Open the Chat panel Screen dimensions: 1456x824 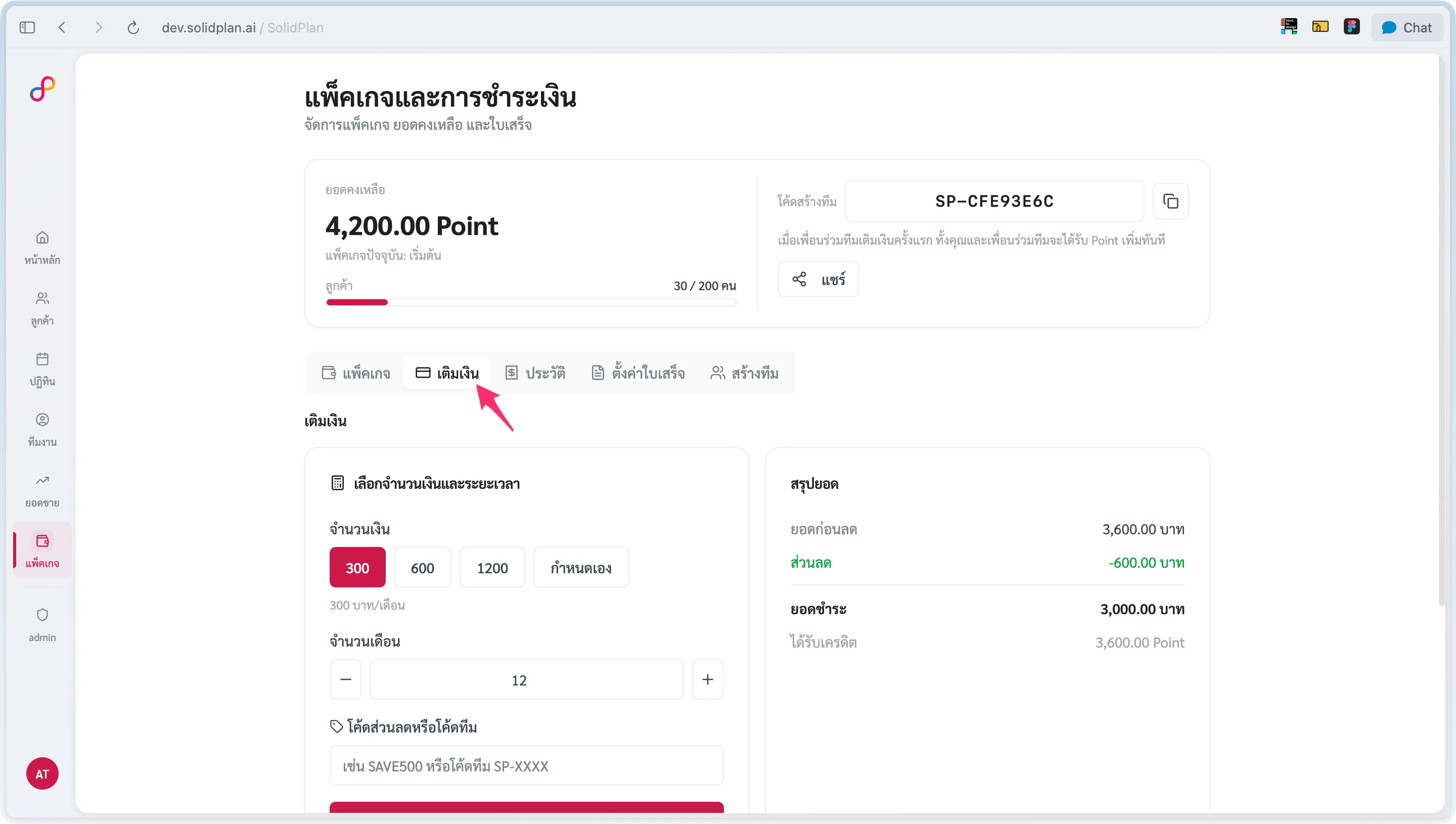point(1406,27)
